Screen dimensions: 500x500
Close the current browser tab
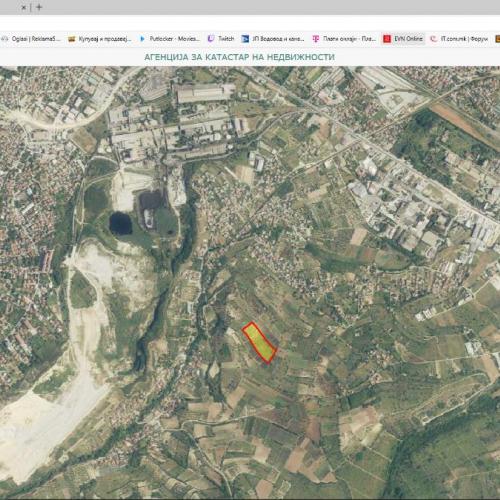point(24,7)
